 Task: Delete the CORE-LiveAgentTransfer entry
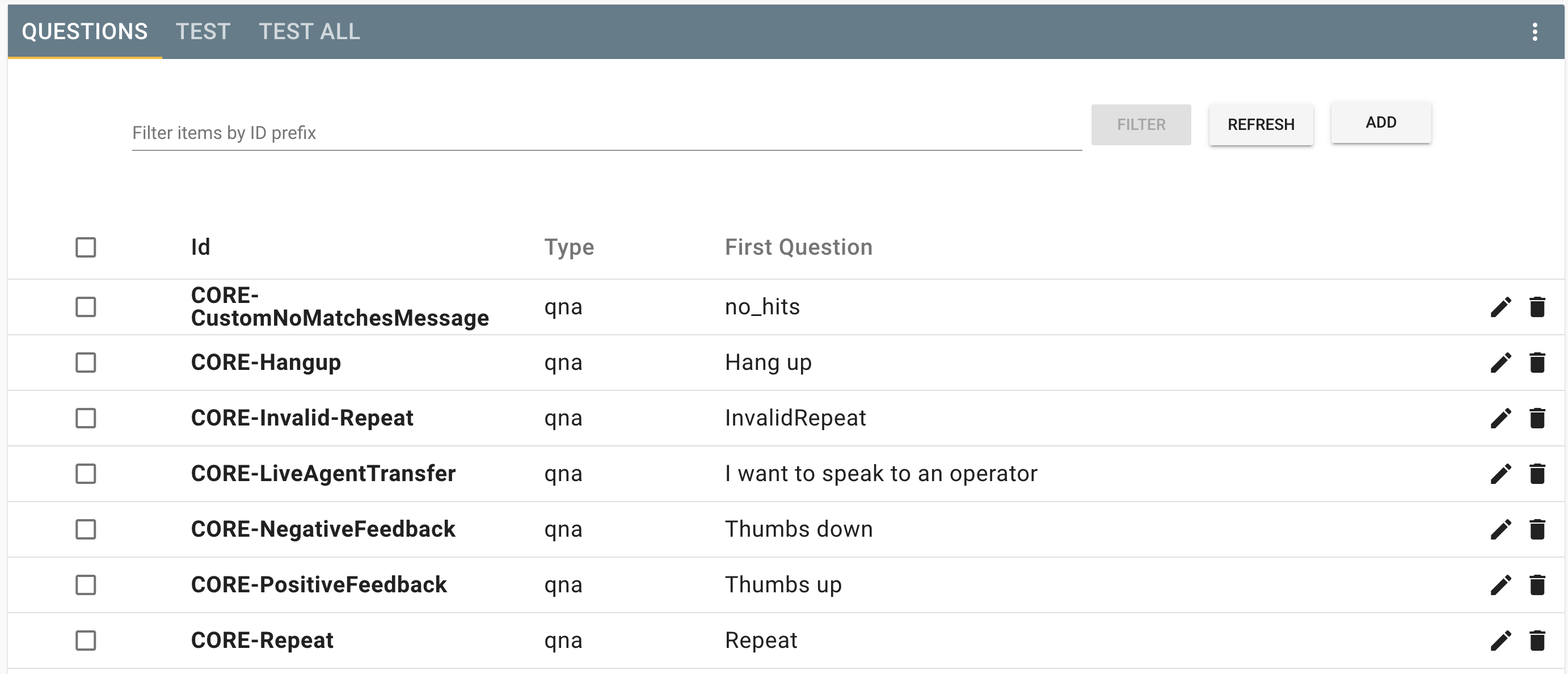point(1537,473)
